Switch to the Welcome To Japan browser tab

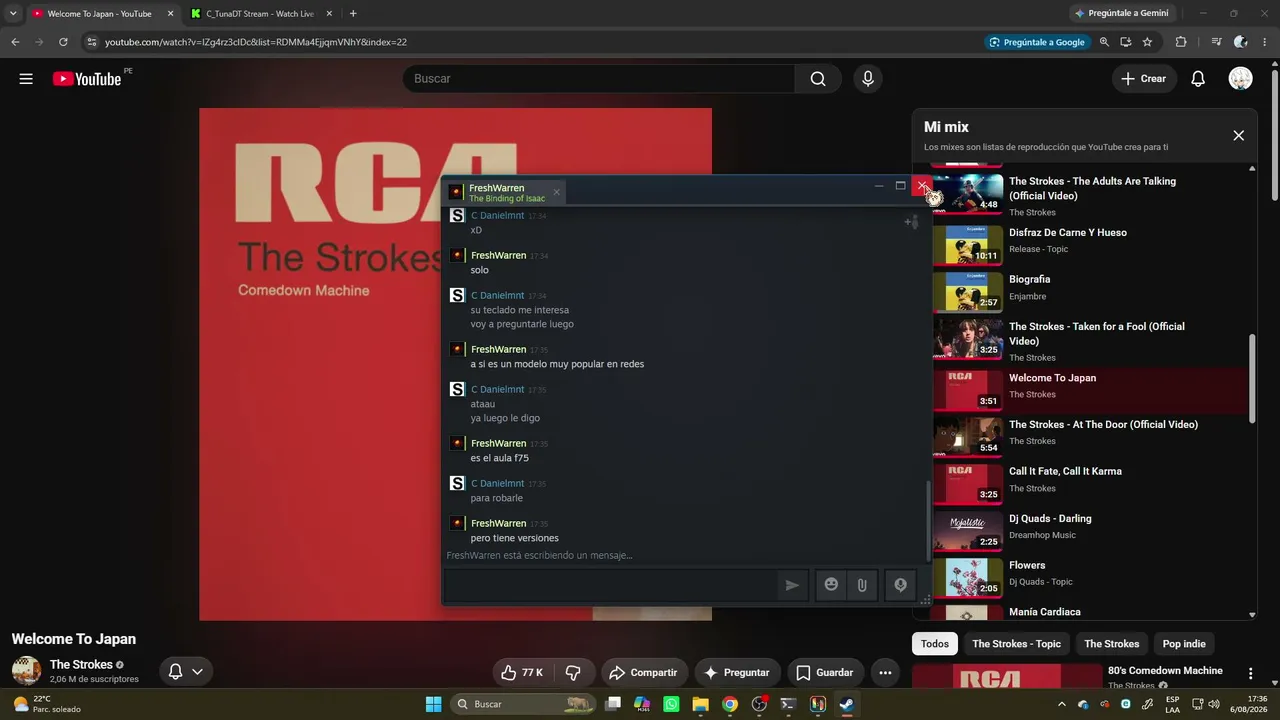[x=100, y=13]
